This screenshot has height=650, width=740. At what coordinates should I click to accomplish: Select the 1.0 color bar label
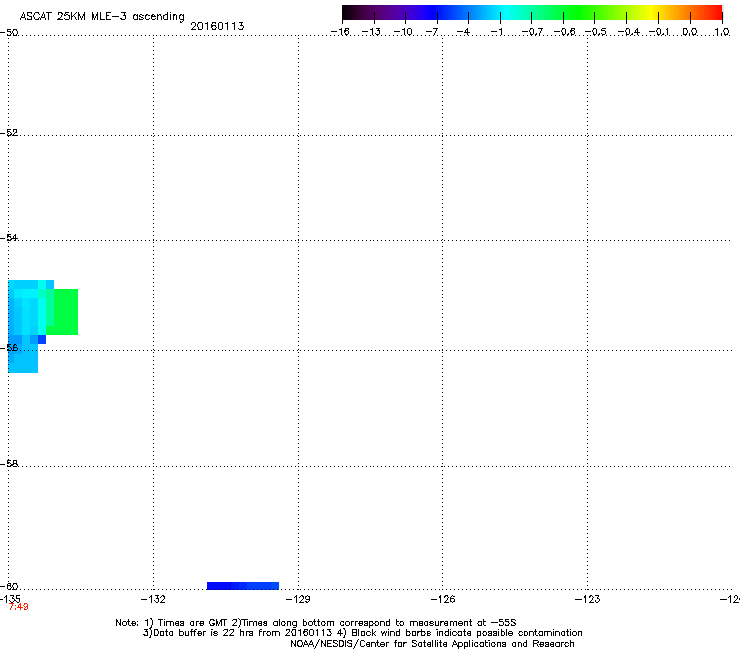click(x=722, y=32)
